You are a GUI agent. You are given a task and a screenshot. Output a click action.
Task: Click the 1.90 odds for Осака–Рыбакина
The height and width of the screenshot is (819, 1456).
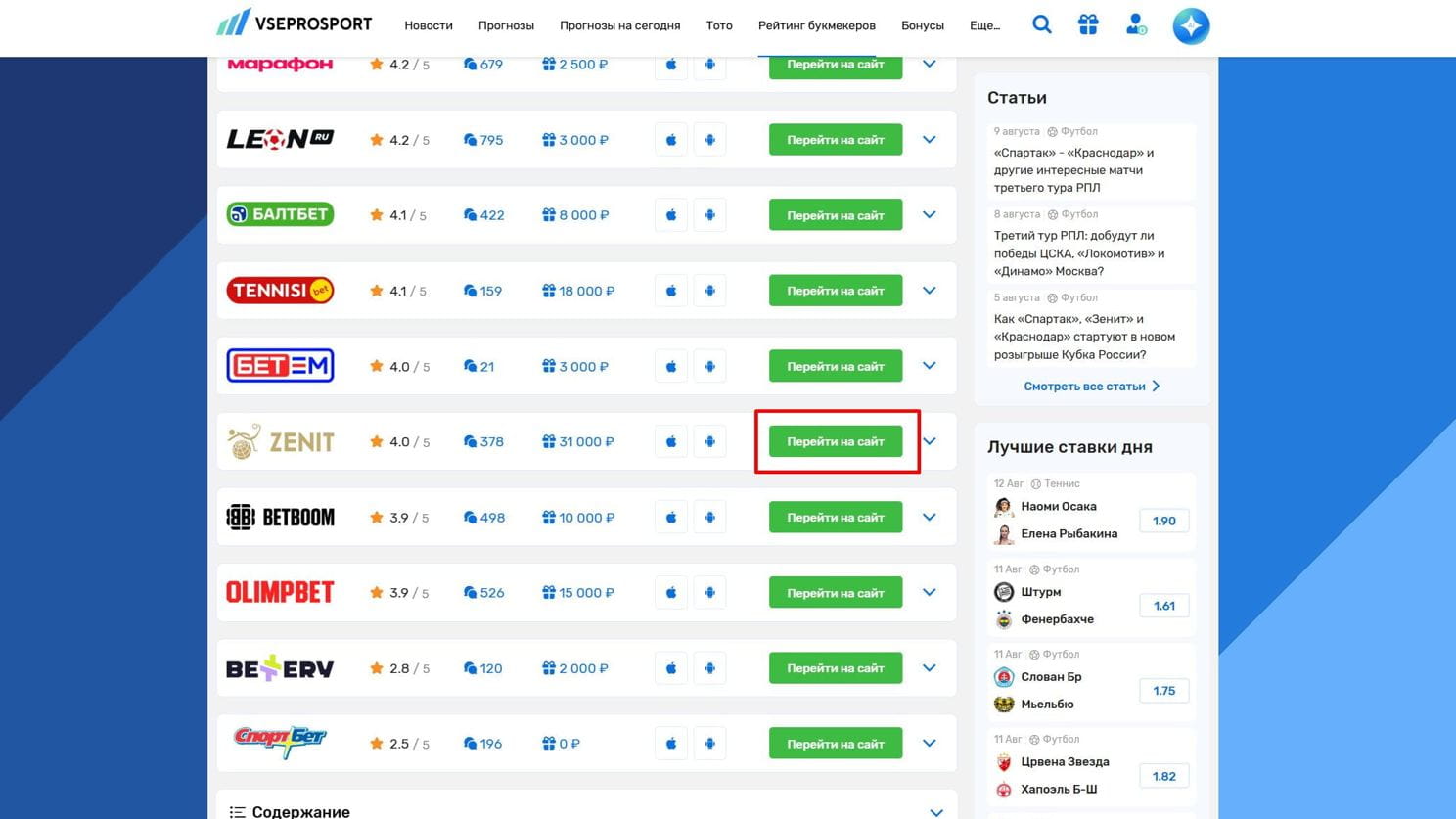pyautogui.click(x=1164, y=521)
